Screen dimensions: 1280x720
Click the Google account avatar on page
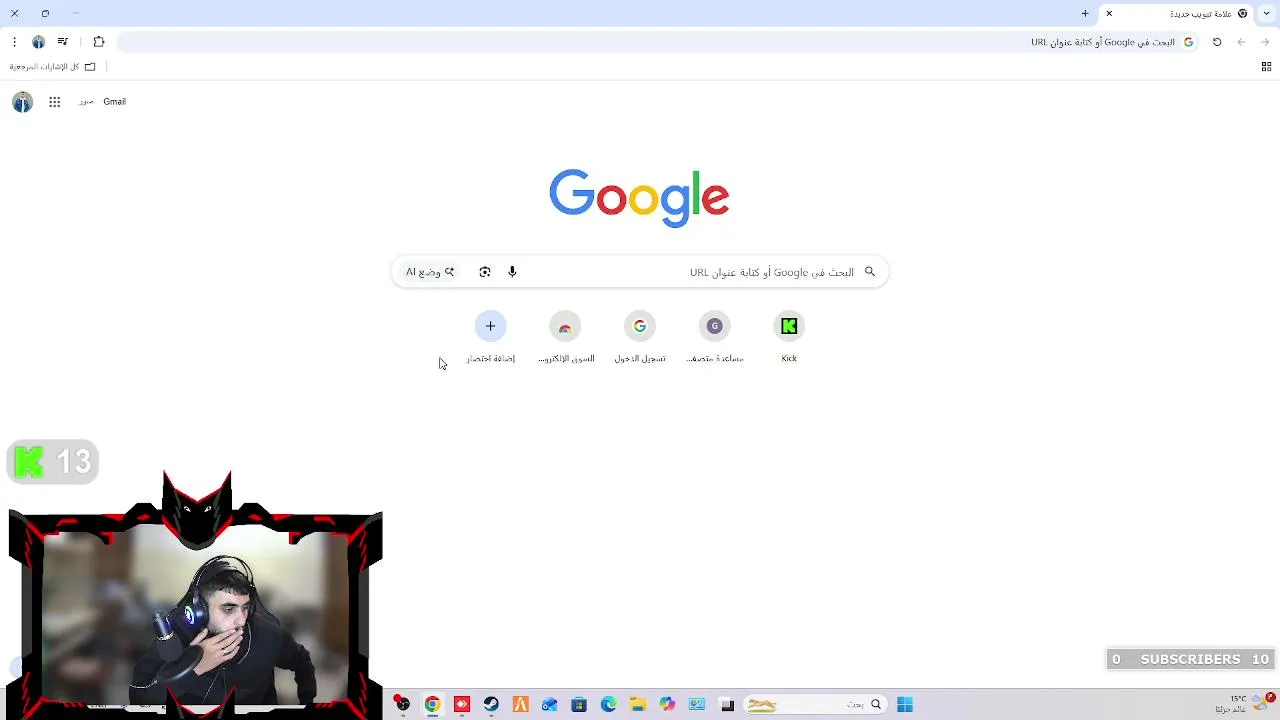click(22, 102)
